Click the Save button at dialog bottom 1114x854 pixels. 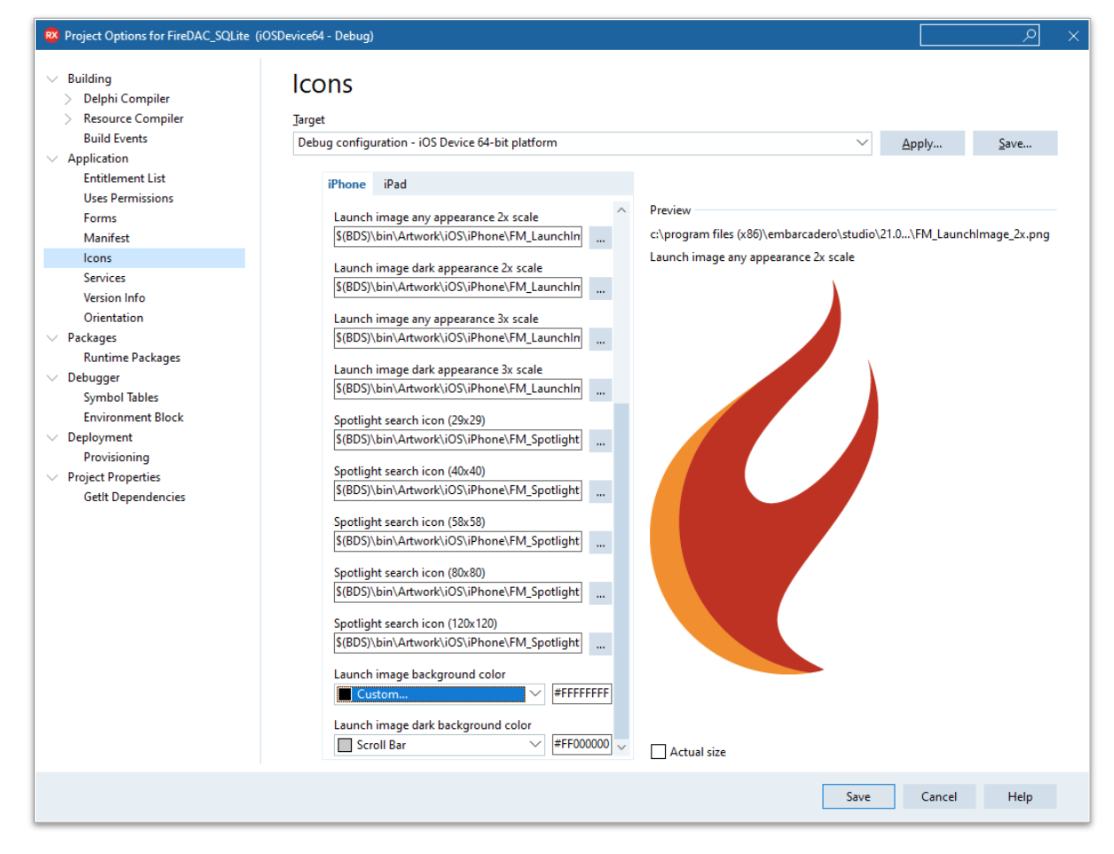[858, 796]
